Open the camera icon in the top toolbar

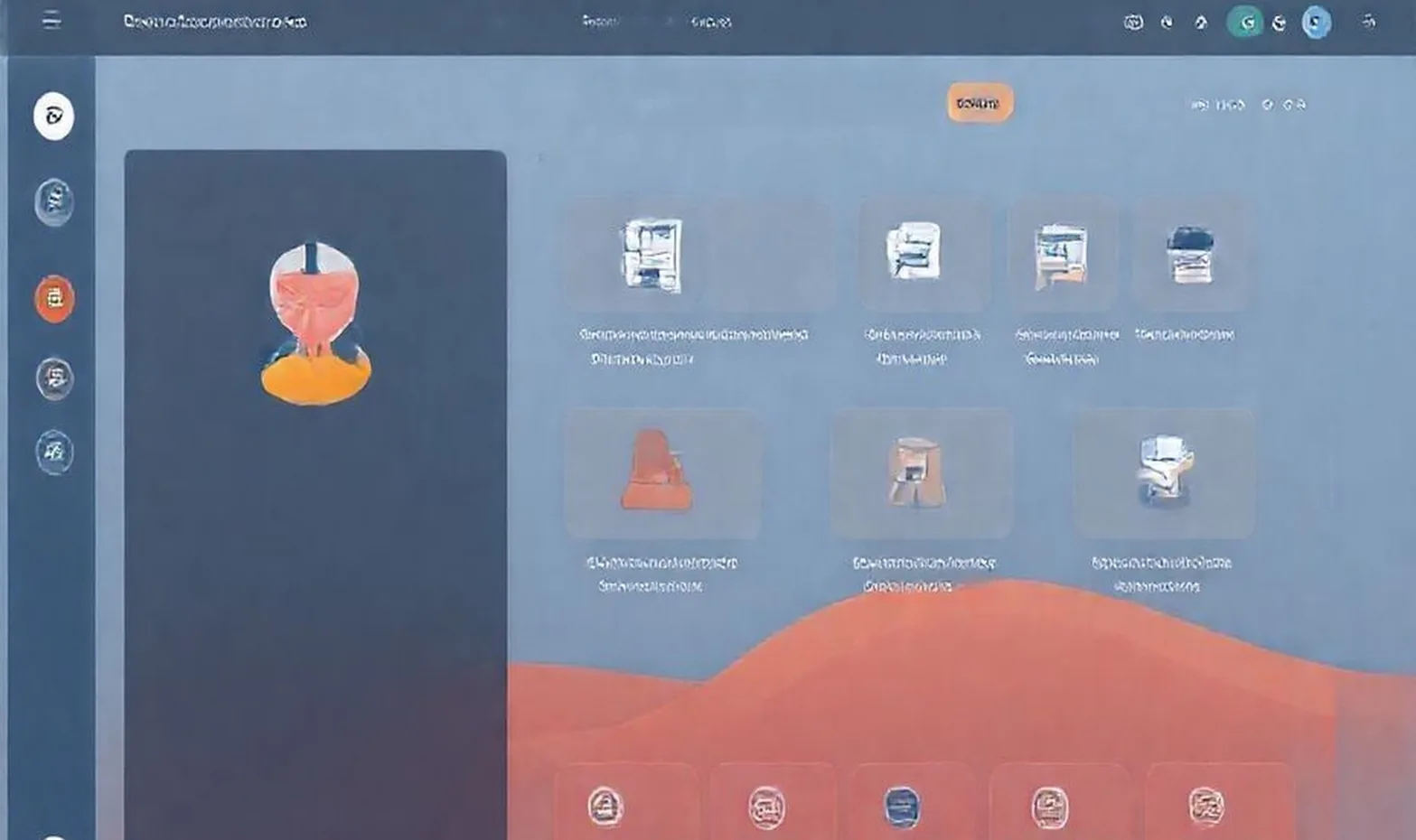pyautogui.click(x=1132, y=22)
